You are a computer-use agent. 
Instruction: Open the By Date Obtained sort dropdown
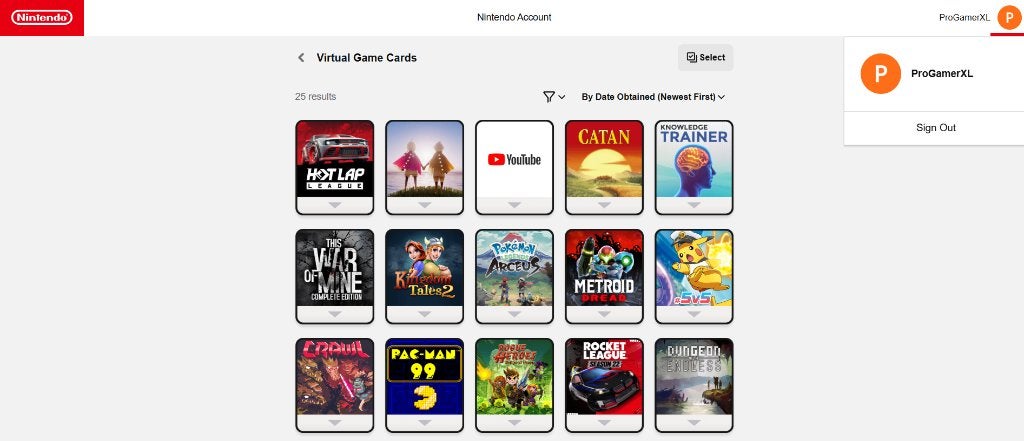point(653,97)
